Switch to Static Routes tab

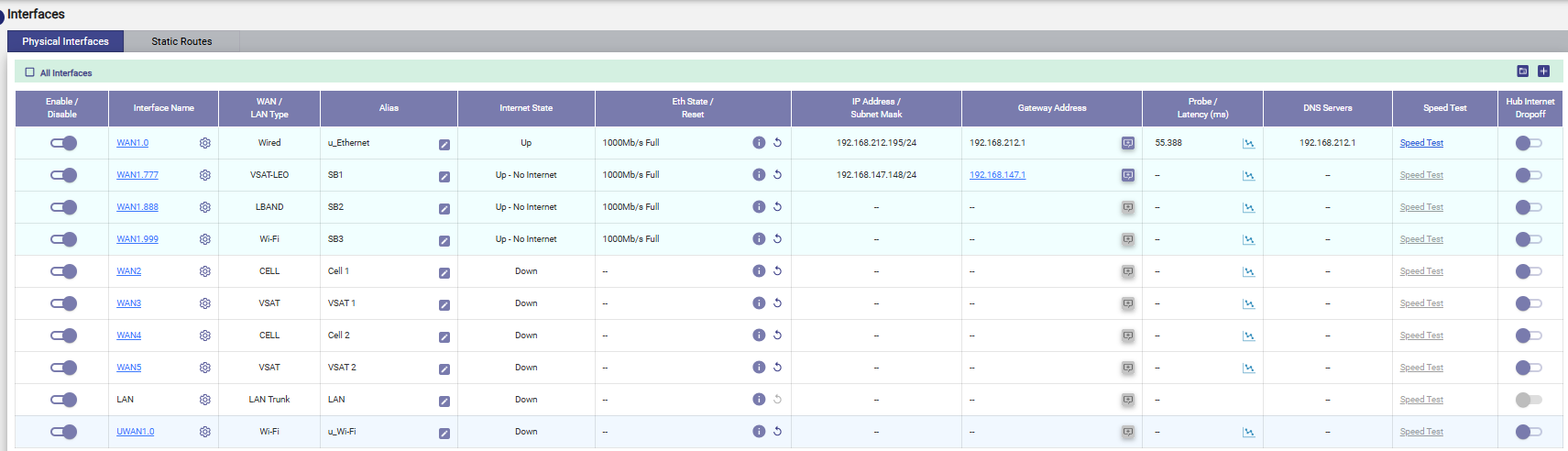[x=181, y=41]
